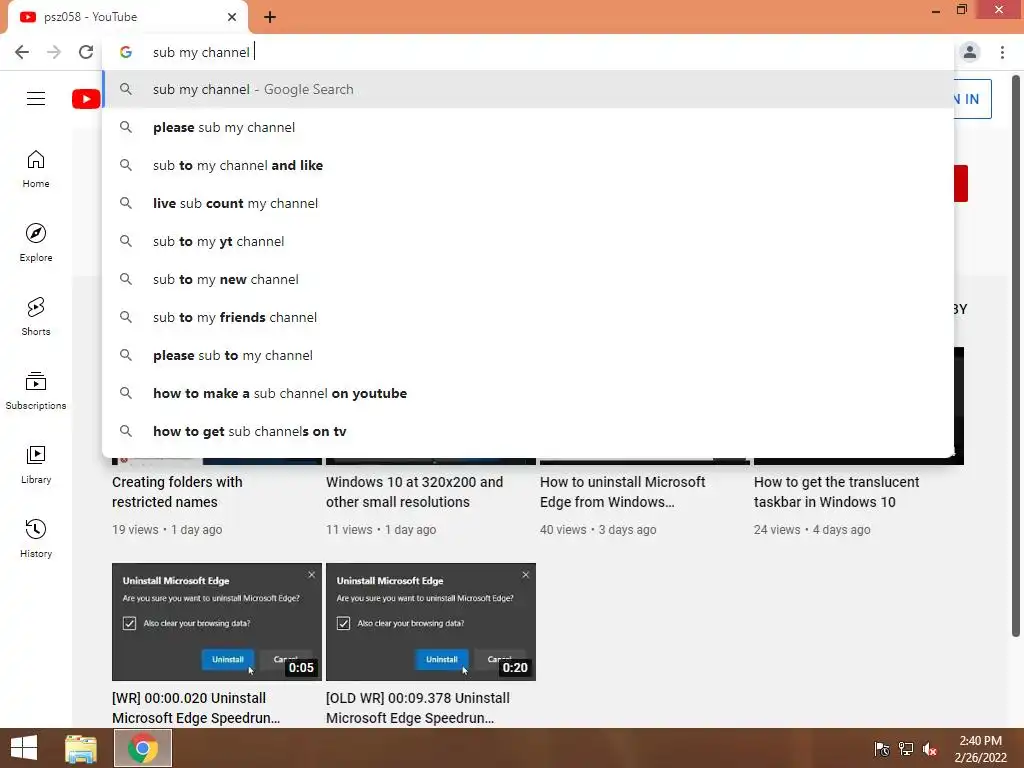Click '19 views • 1 day ago' text
This screenshot has width=1024, height=768.
pyautogui.click(x=167, y=530)
